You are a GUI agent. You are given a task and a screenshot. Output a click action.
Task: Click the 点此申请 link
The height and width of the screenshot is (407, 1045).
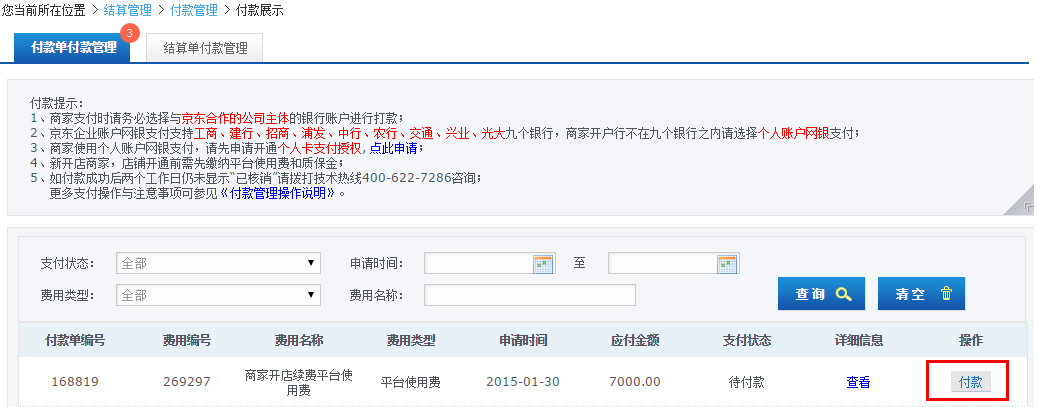[x=396, y=148]
